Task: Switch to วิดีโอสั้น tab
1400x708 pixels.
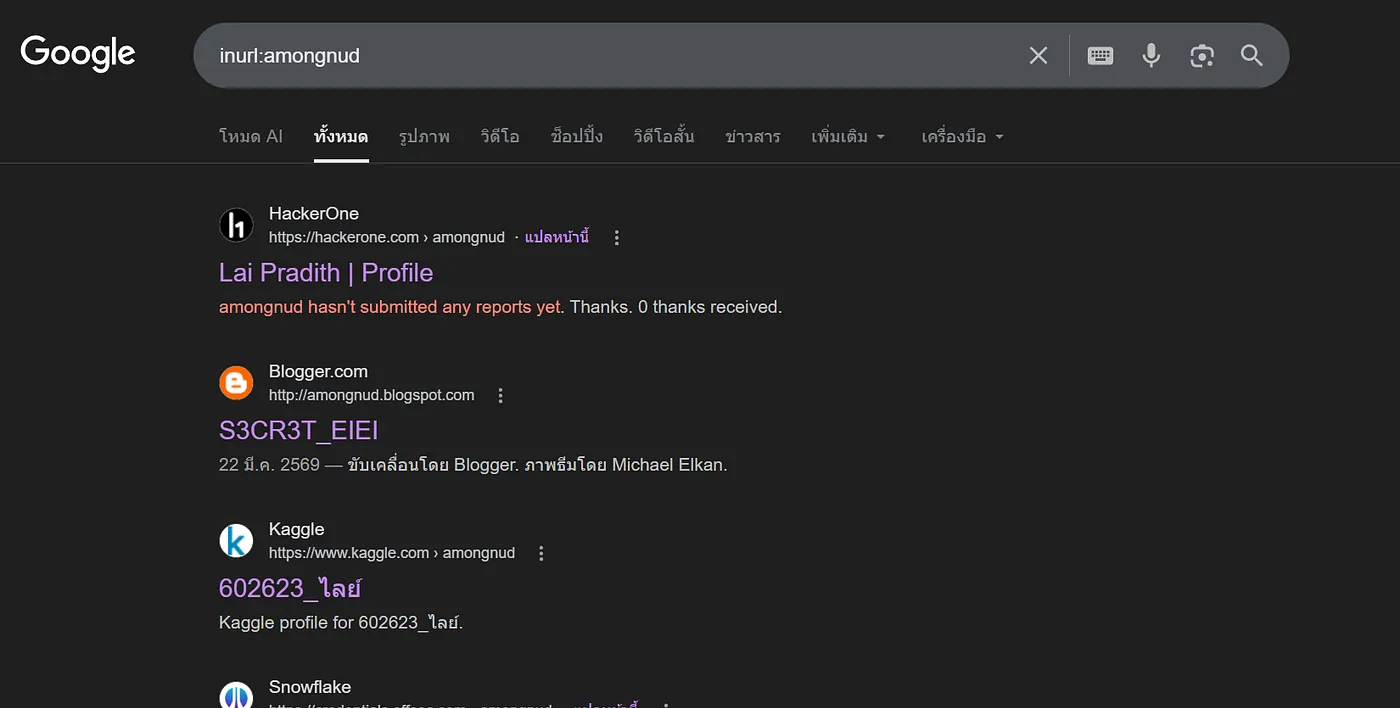Action: tap(664, 137)
